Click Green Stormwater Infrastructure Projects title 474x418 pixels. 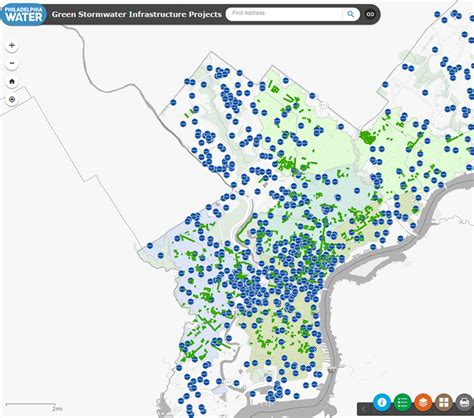[137, 14]
